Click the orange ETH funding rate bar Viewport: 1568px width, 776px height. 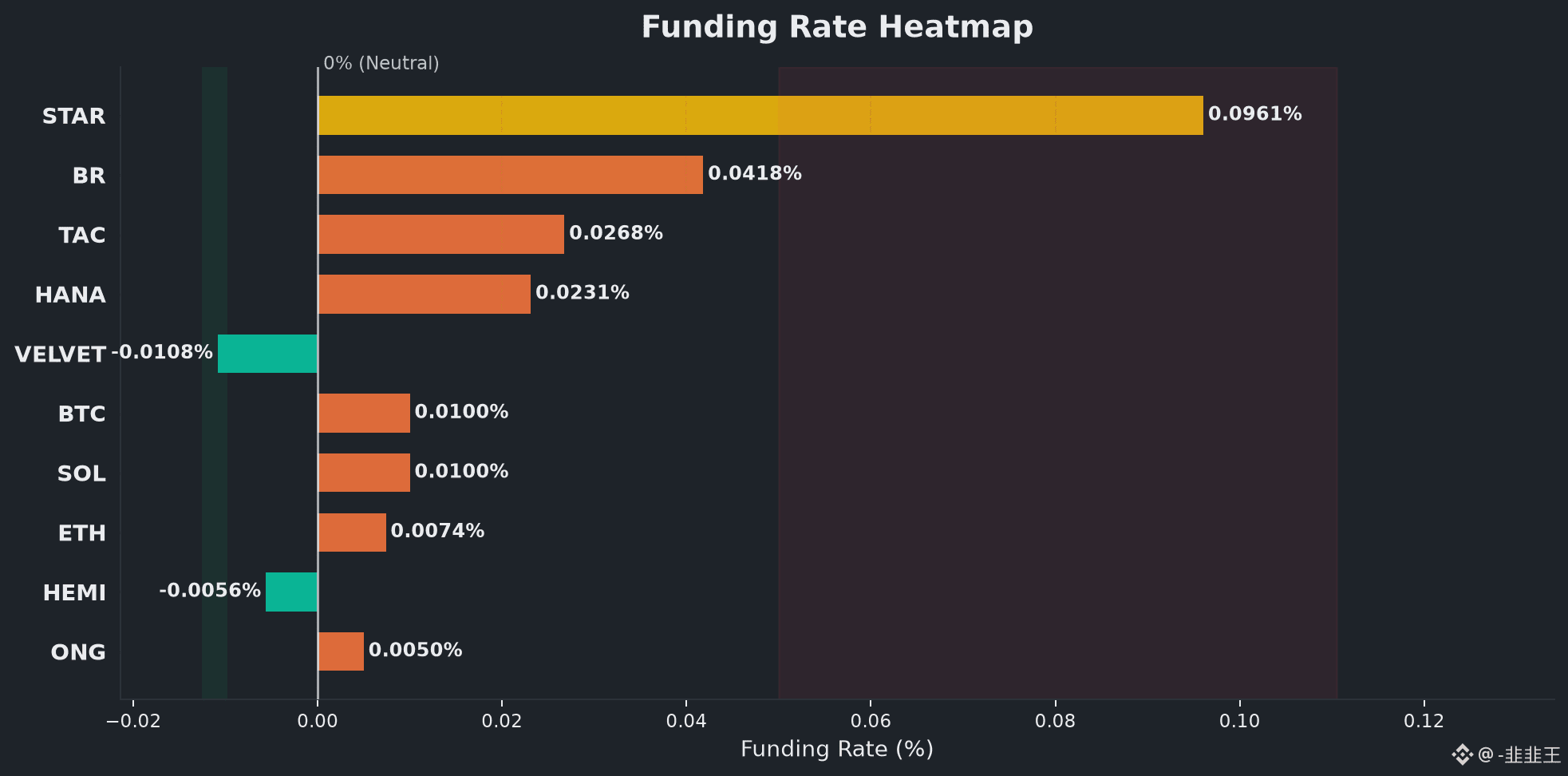pos(352,533)
